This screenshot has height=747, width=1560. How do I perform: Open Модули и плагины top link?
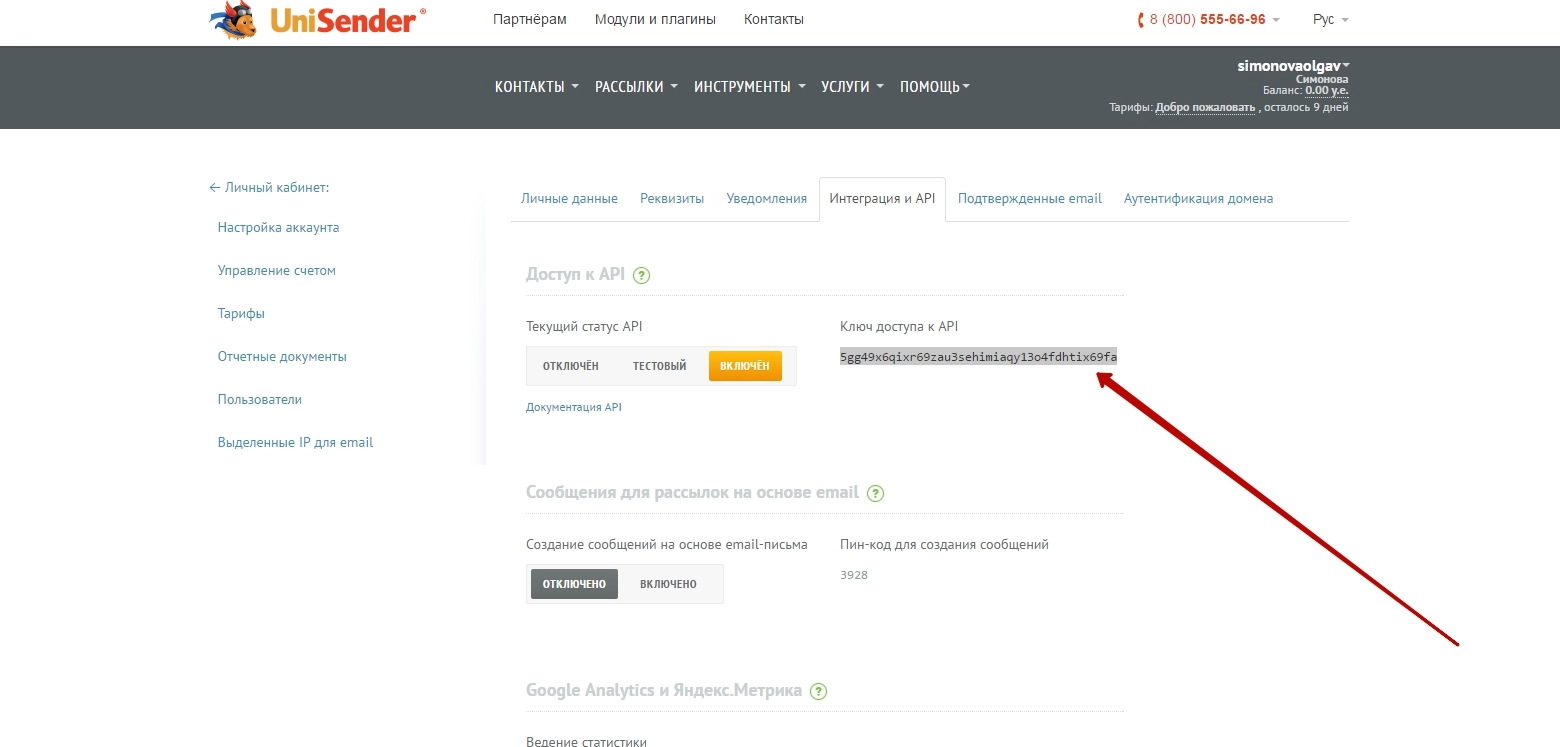(x=655, y=20)
